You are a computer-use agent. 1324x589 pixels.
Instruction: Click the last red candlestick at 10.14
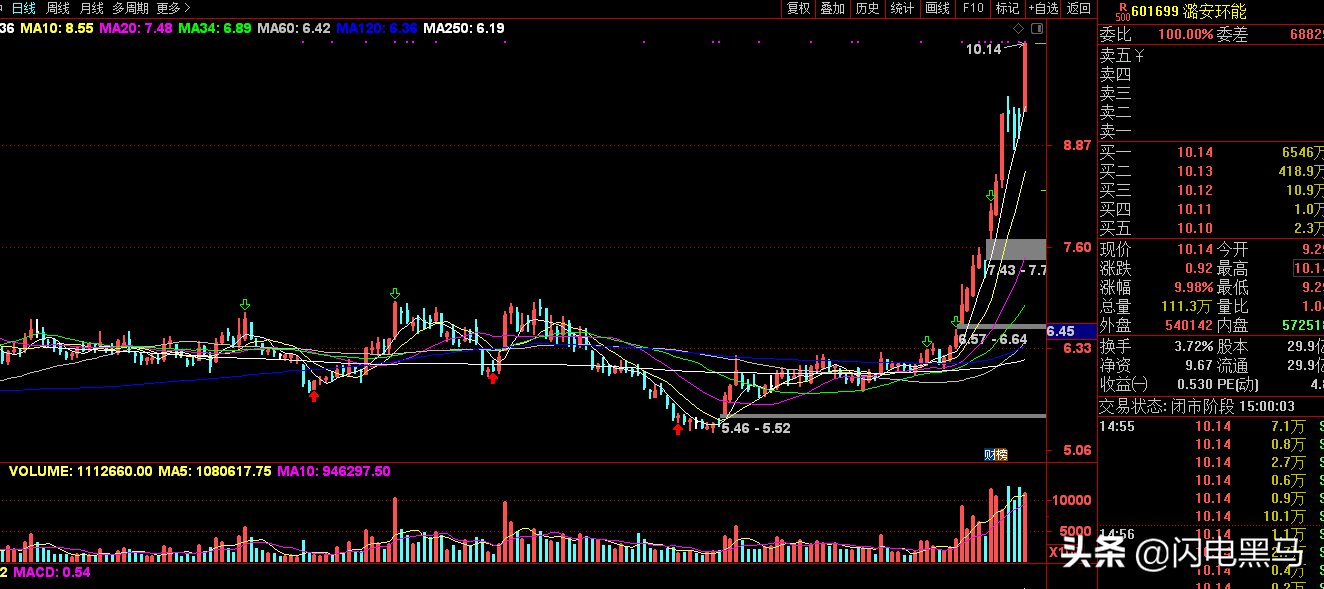coord(1024,76)
